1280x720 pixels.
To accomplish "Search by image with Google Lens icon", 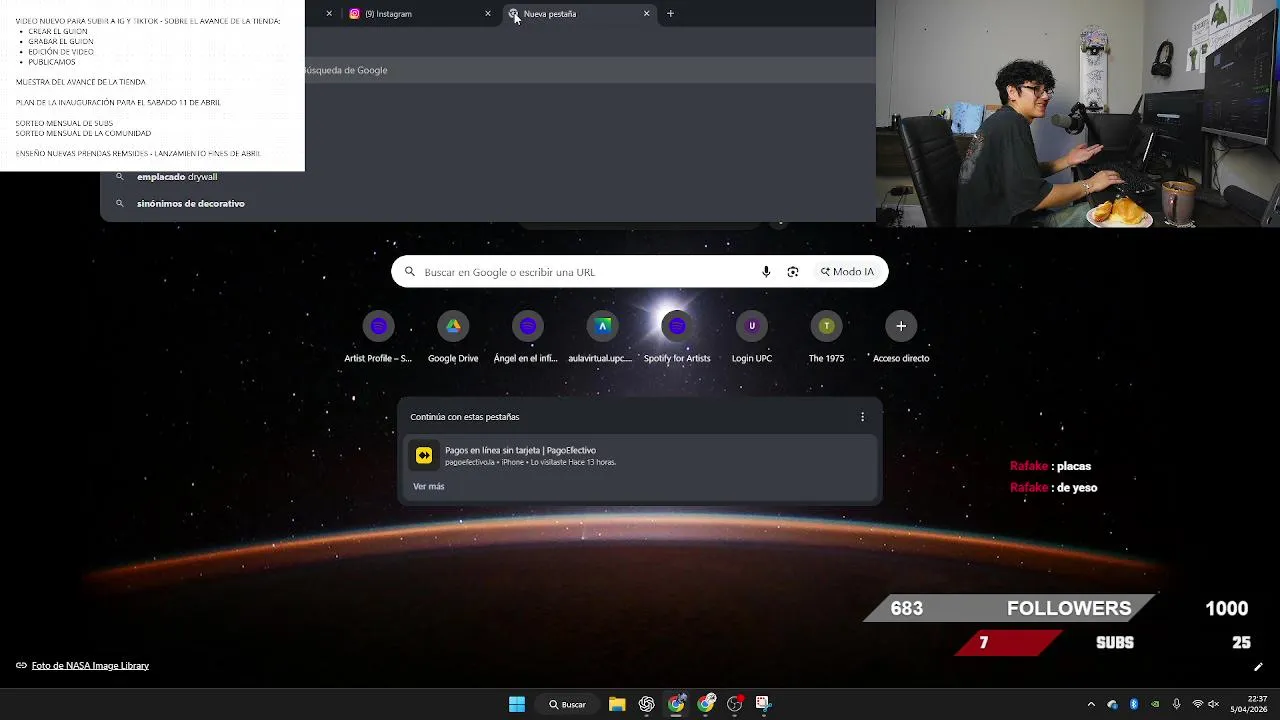I will [x=793, y=272].
